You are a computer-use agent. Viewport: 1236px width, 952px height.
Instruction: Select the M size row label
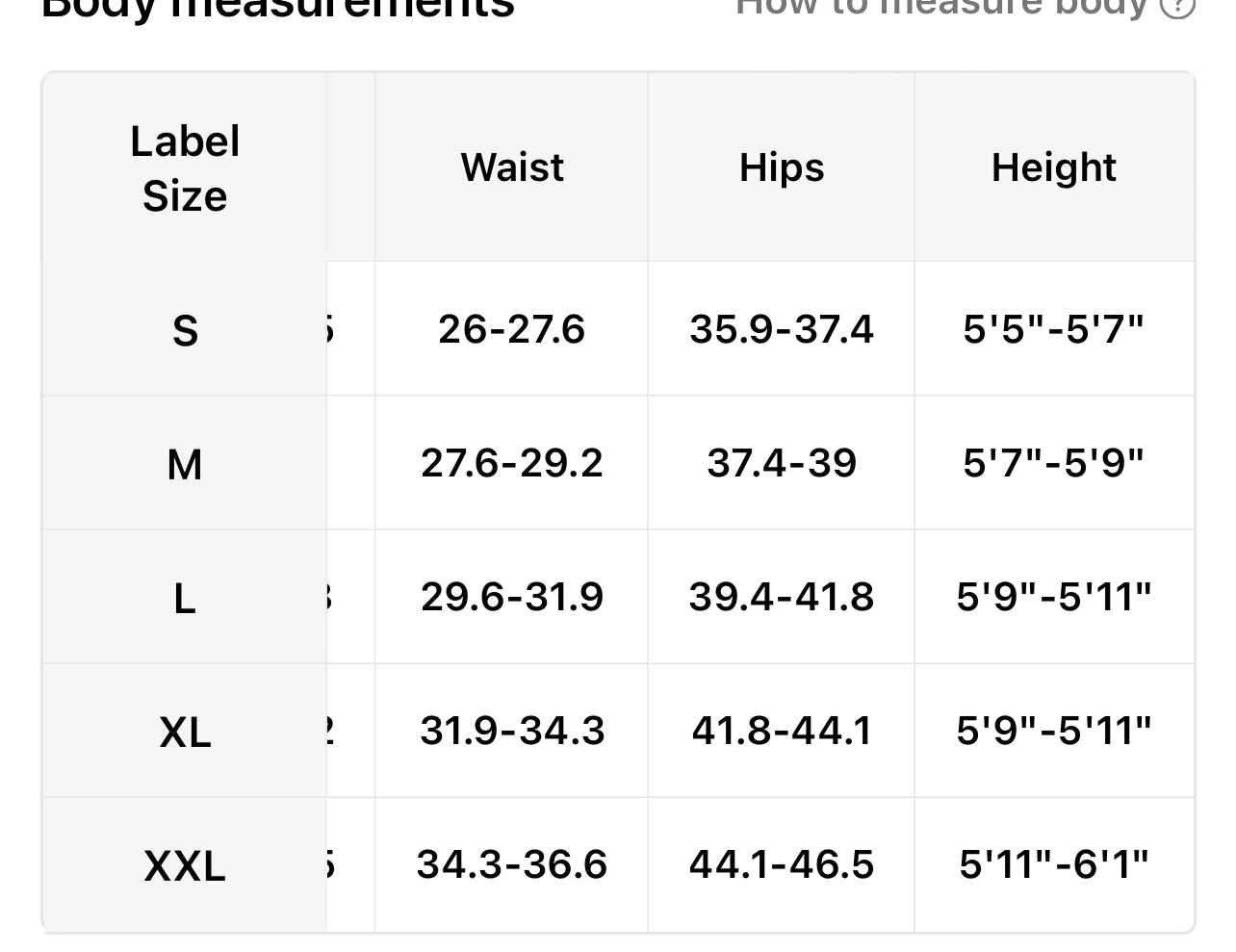[185, 464]
